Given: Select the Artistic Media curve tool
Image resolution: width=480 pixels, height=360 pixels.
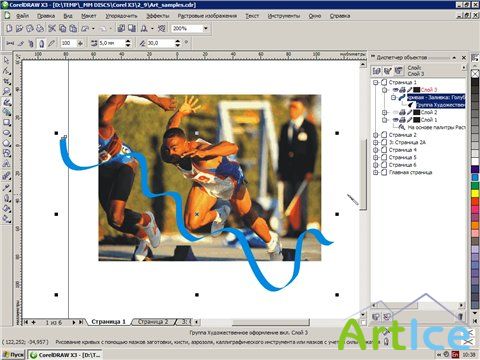Looking at the screenshot, I should click(6, 102).
